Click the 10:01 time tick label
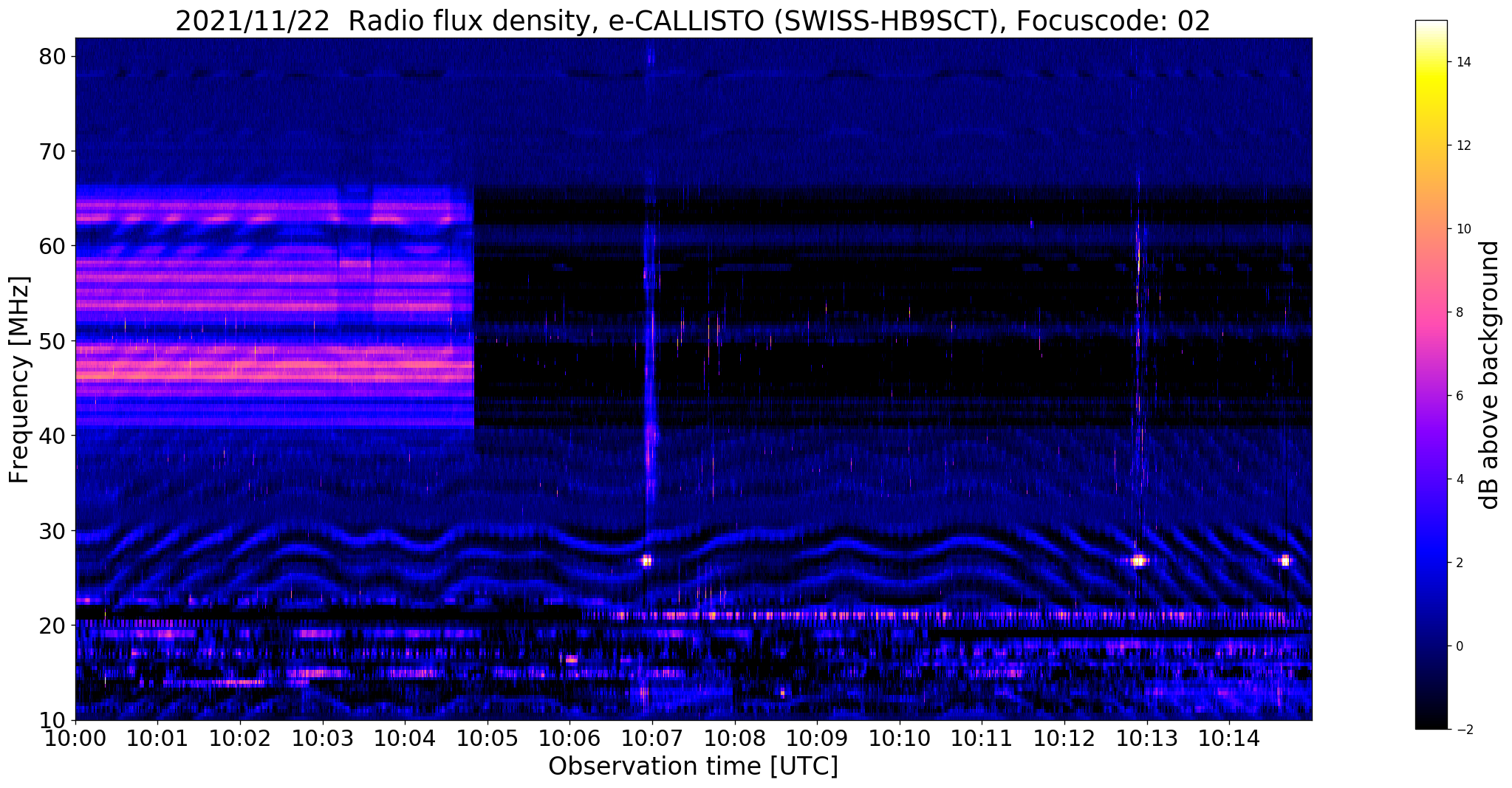The image size is (1512, 788). click(157, 739)
